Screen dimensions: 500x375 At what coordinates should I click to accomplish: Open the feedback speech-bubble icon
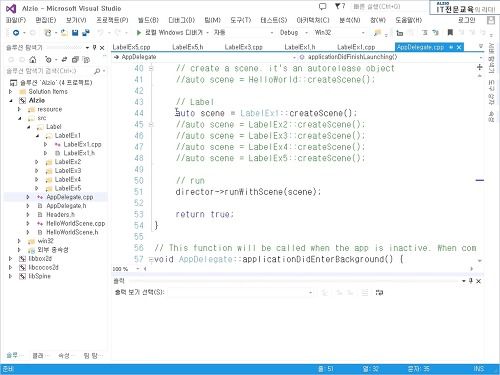pyautogui.click(x=322, y=6)
